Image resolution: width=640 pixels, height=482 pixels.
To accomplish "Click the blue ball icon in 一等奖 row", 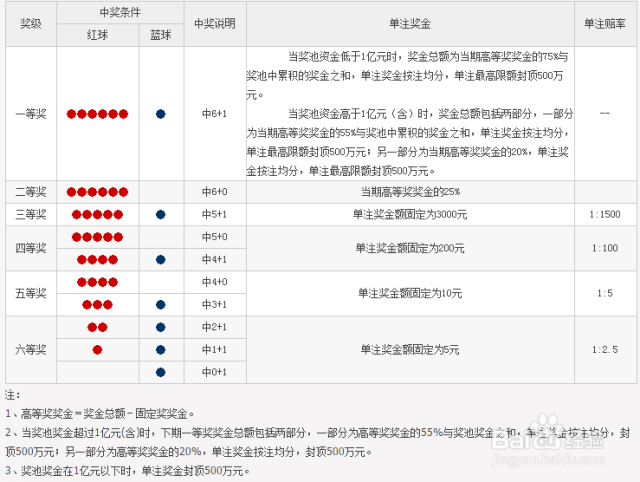I will click(x=161, y=114).
